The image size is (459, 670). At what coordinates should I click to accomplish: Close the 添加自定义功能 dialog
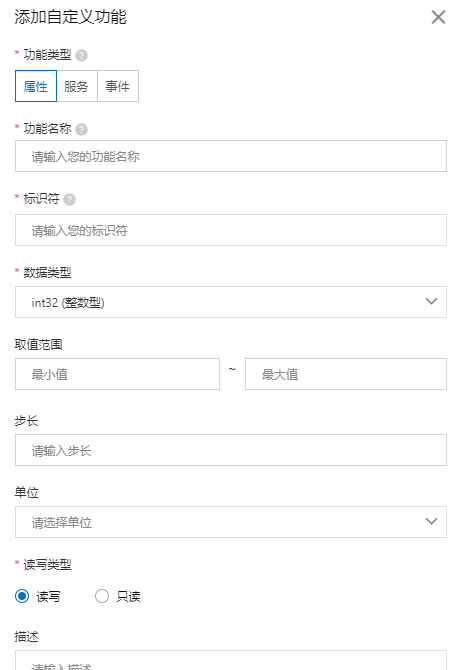pos(438,17)
